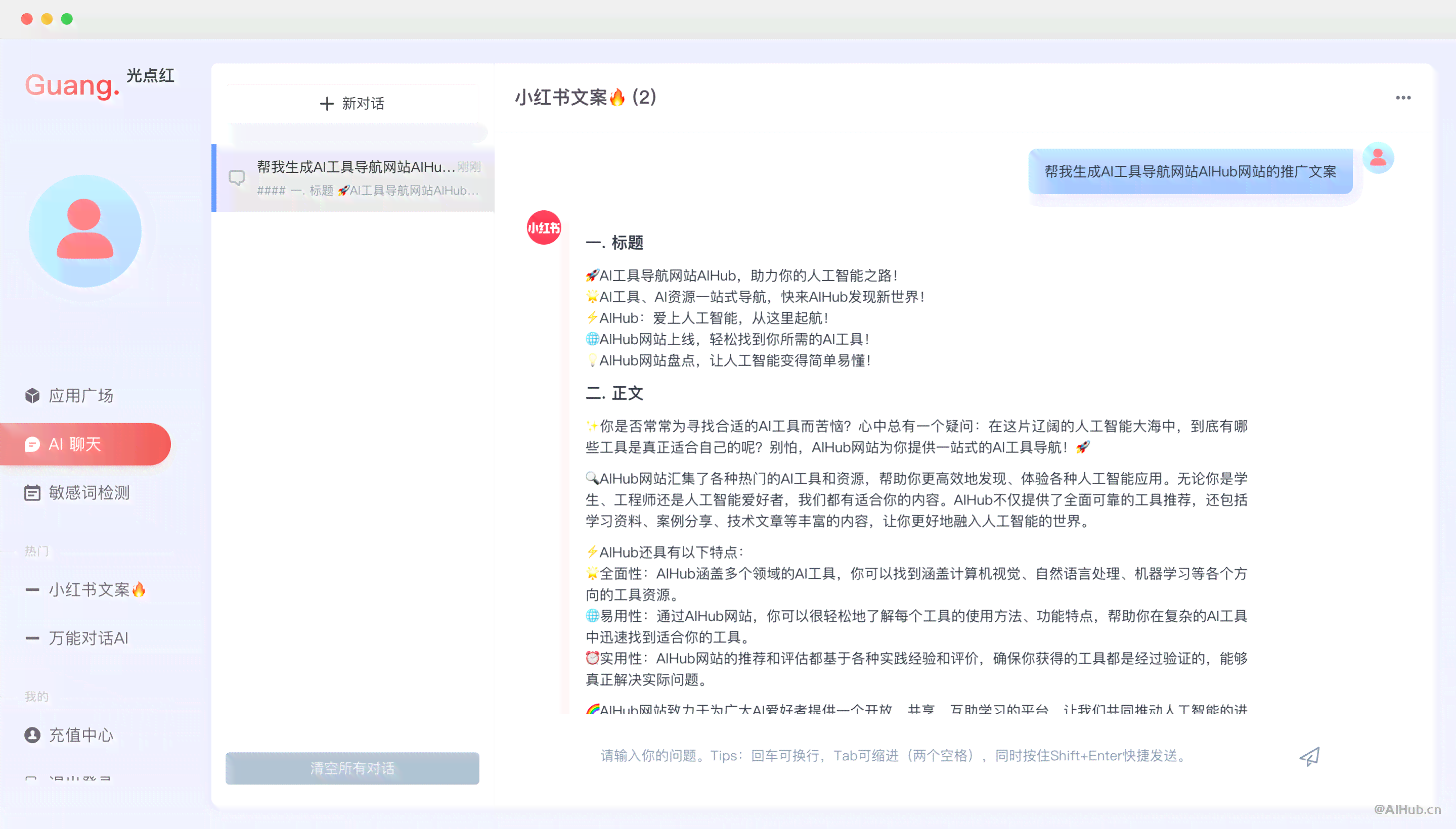Click into the 请输入你的问题 input box

[x=934, y=756]
